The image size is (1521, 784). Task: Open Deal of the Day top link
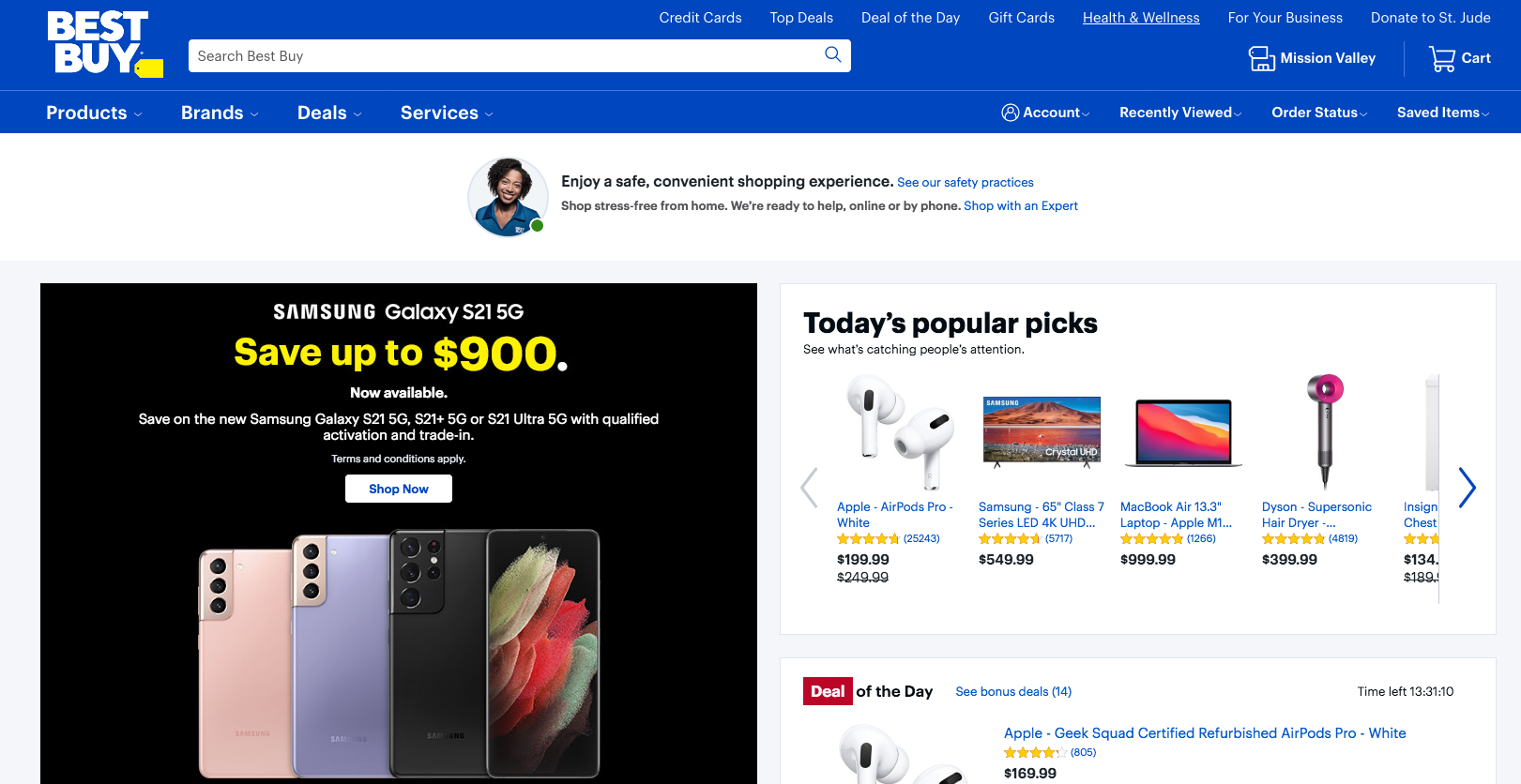pos(910,18)
